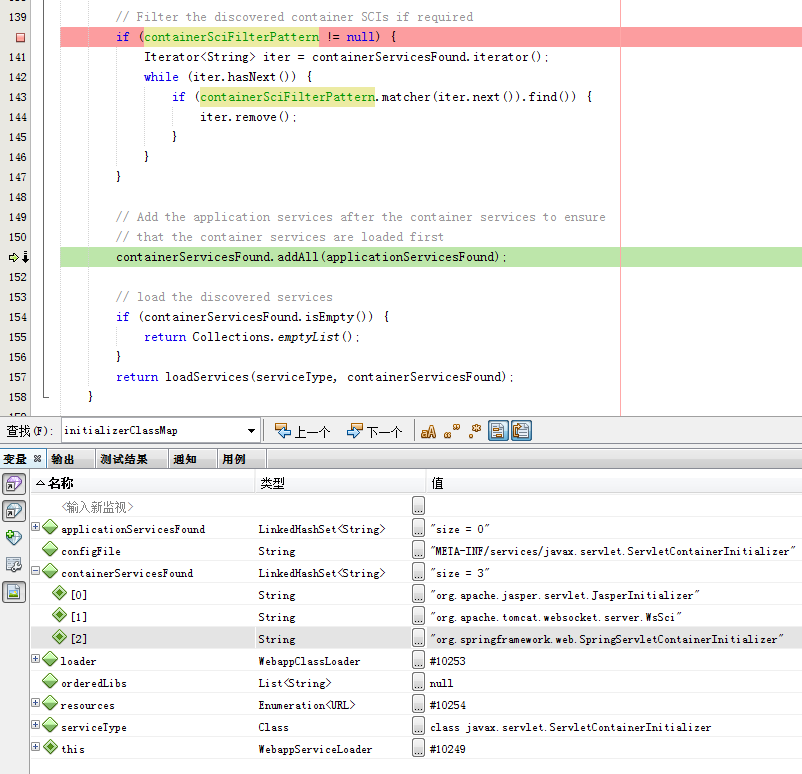Open the search history dropdown in the find field
The height and width of the screenshot is (774, 802).
tap(251, 431)
